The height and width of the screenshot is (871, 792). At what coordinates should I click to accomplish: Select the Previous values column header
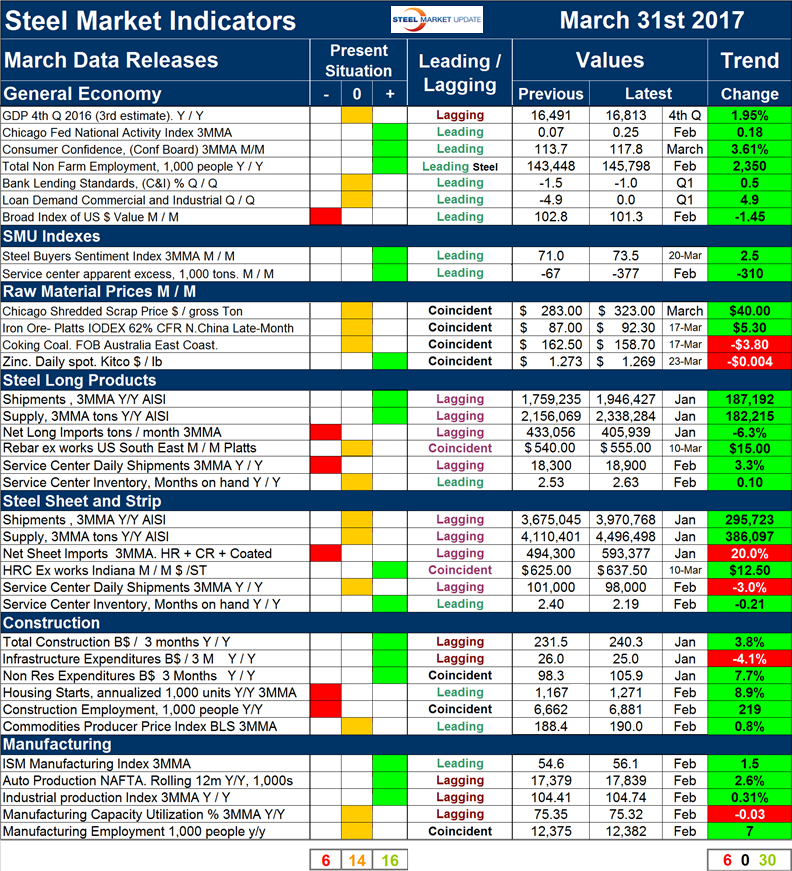[550, 94]
